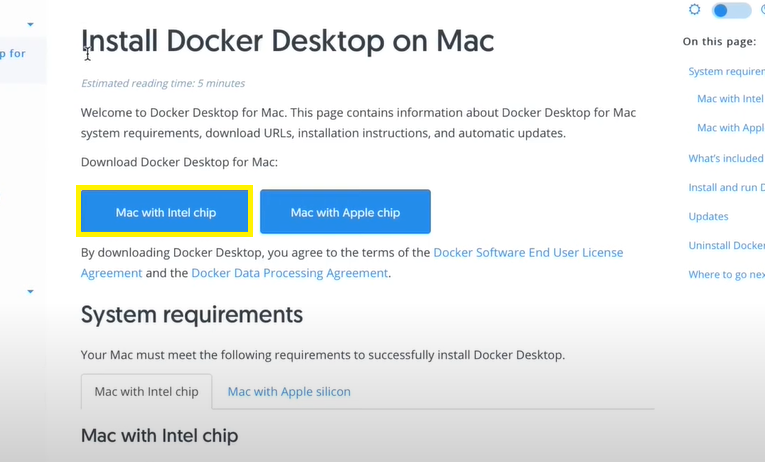Jump to System requirements in page outline

(726, 71)
